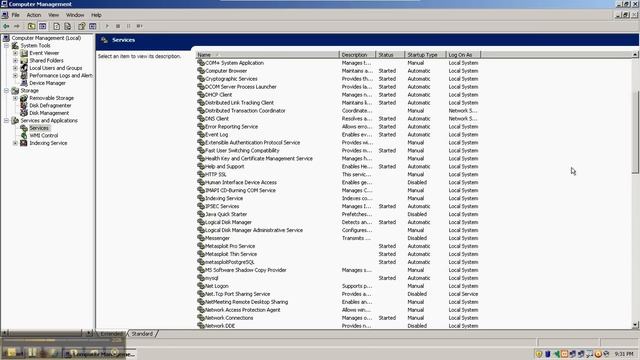This screenshot has height=360, width=640.
Task: Expand the Indexing Service tree node
Action: click(15, 143)
